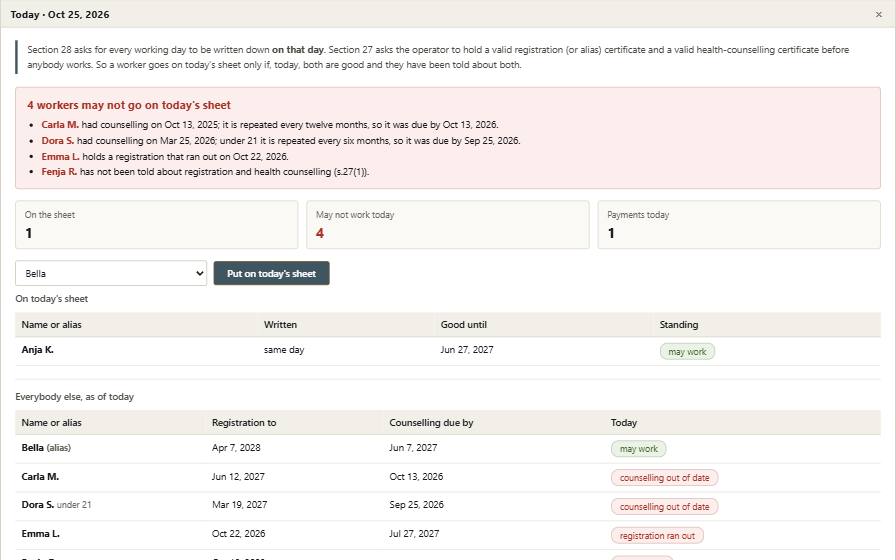Screen dimensions: 896x560
Task: Close the Today dialog with the × icon
Action: click(878, 15)
